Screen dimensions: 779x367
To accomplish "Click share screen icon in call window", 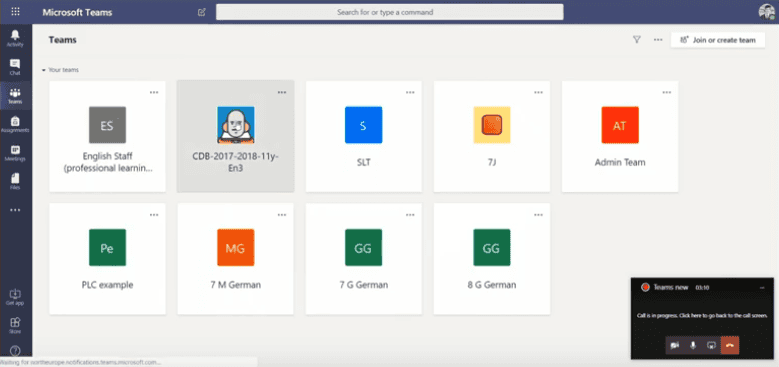I will coord(711,345).
